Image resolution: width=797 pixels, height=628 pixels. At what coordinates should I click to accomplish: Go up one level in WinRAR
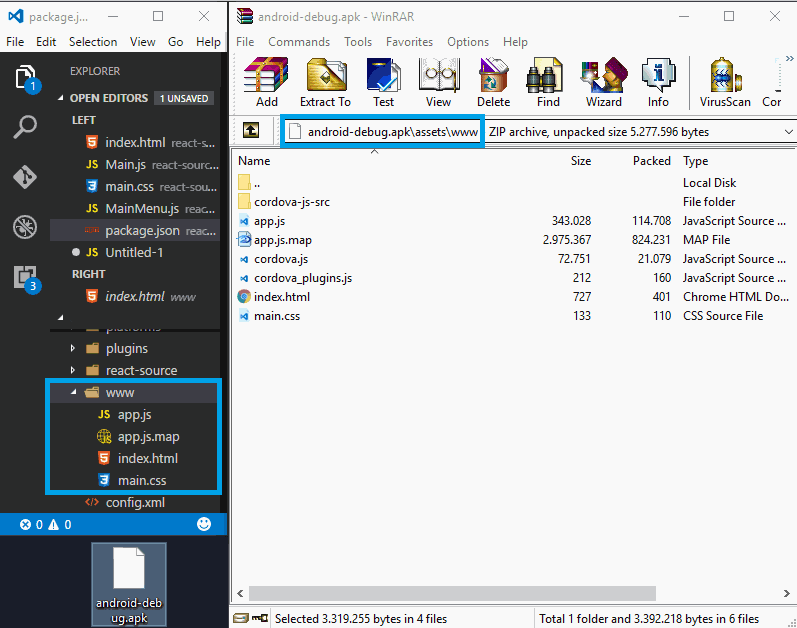(x=251, y=131)
